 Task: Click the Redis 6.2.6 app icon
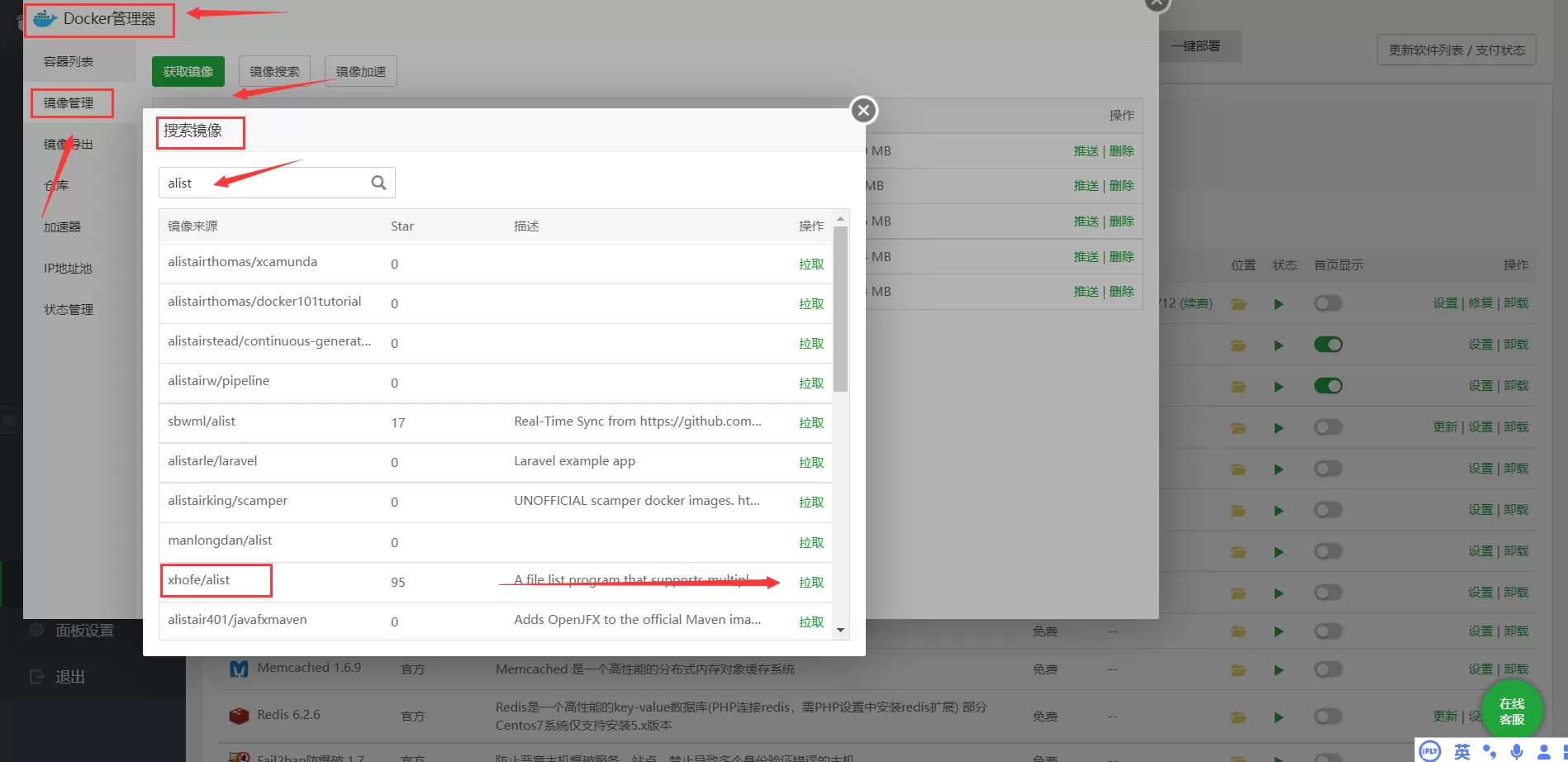[x=239, y=716]
